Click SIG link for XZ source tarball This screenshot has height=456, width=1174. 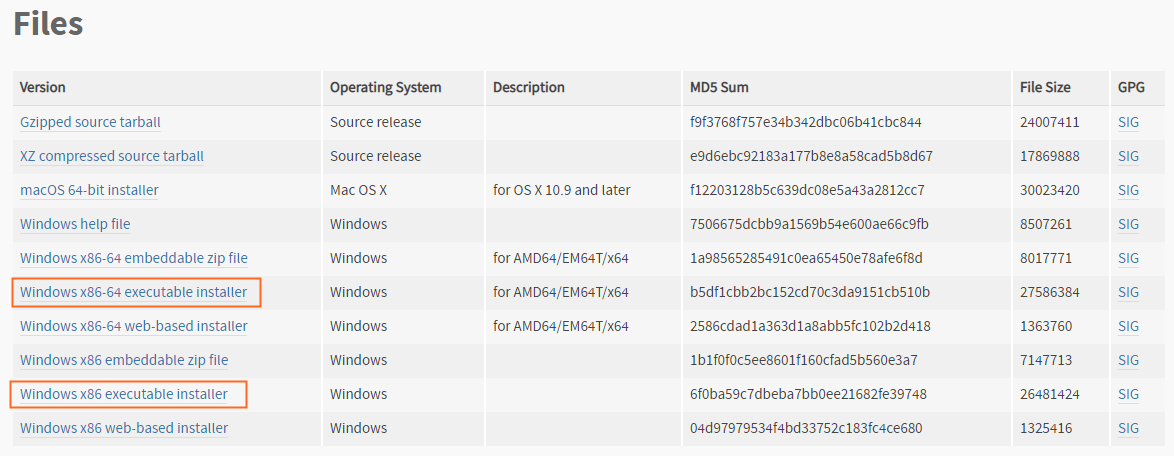(x=1128, y=156)
